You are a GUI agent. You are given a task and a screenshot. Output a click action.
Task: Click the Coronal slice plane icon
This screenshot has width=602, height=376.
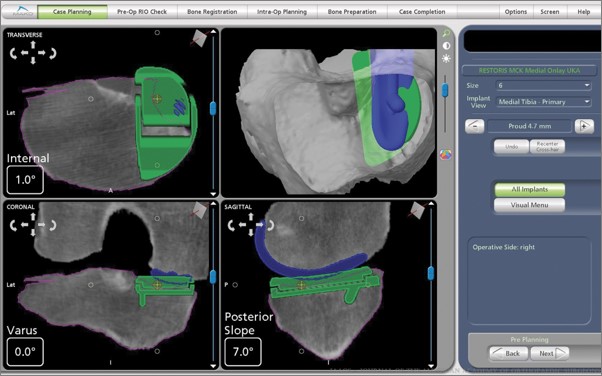200,210
